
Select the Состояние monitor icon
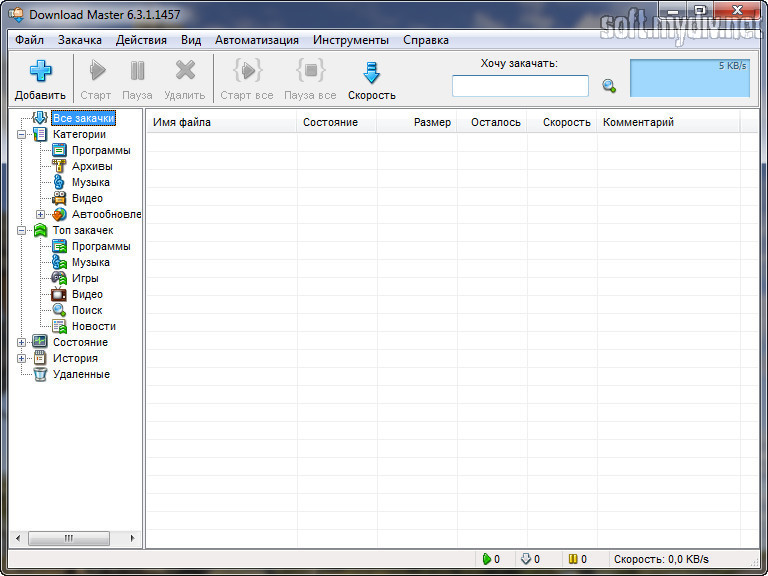40,342
